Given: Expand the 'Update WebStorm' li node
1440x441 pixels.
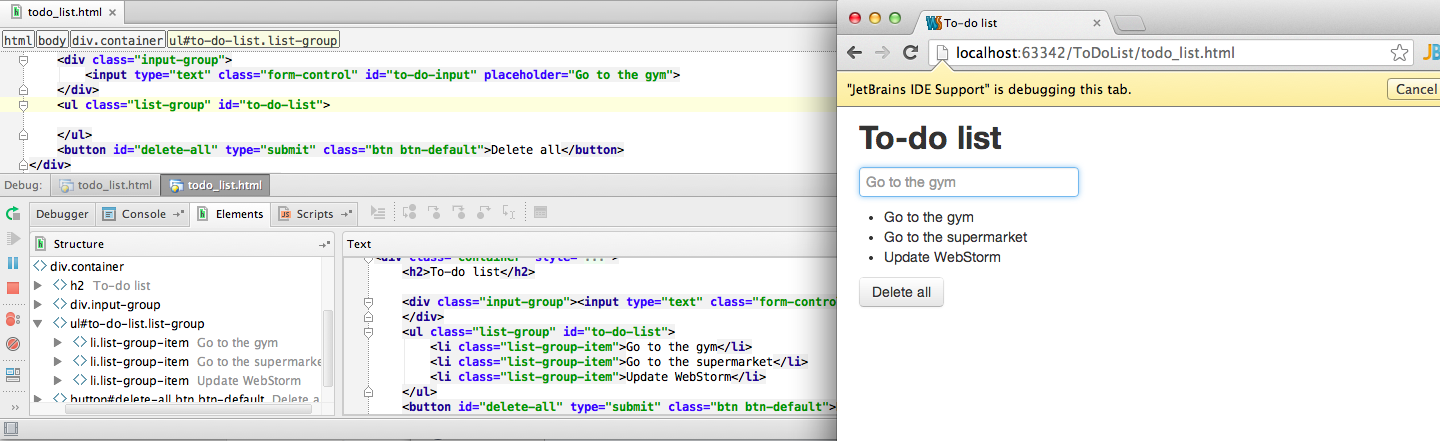Looking at the screenshot, I should point(59,381).
